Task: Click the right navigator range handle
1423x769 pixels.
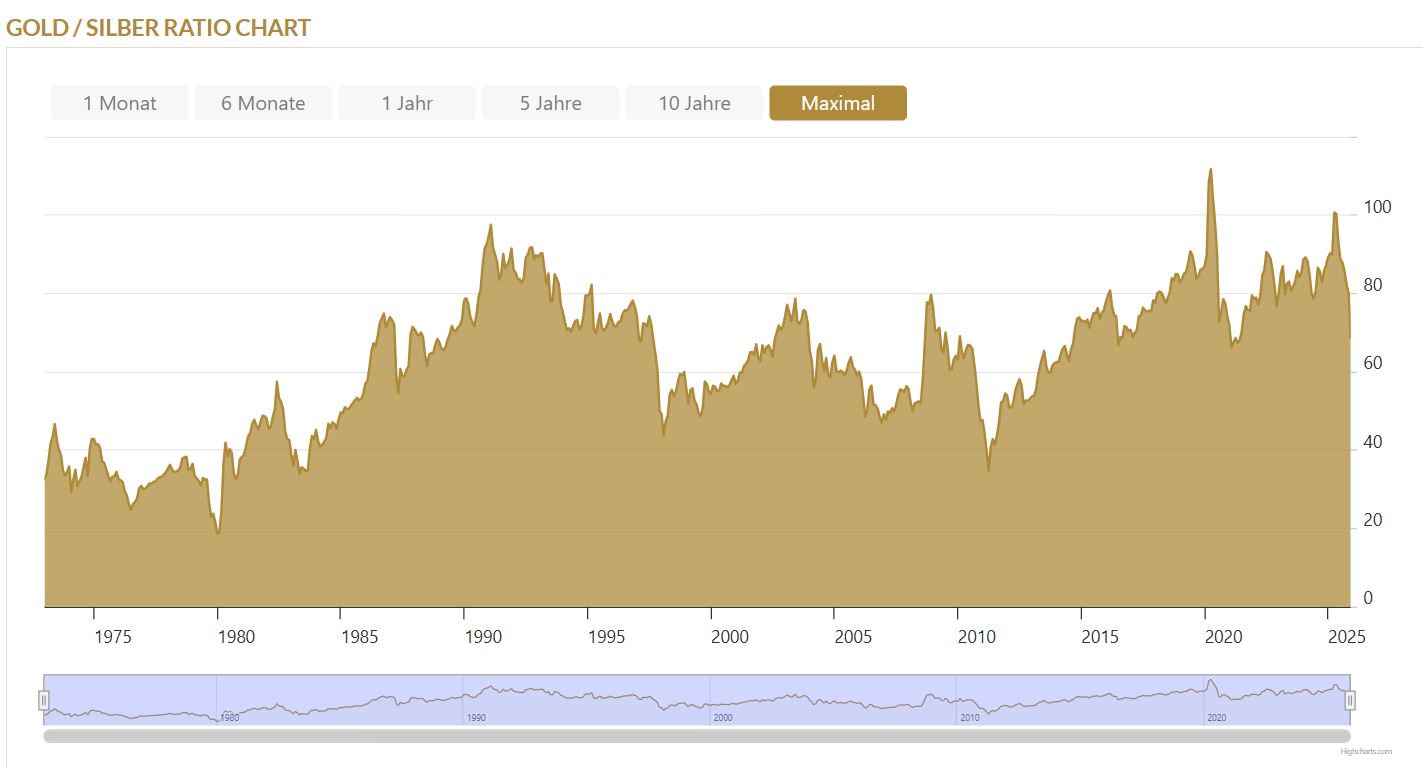Action: click(x=1350, y=700)
